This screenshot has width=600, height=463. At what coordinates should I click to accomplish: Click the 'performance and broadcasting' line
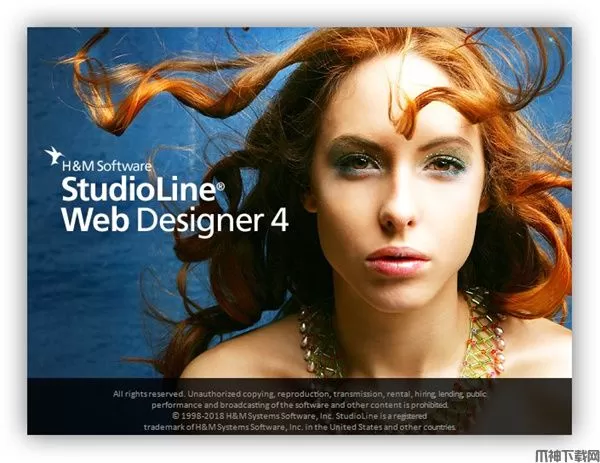300,405
